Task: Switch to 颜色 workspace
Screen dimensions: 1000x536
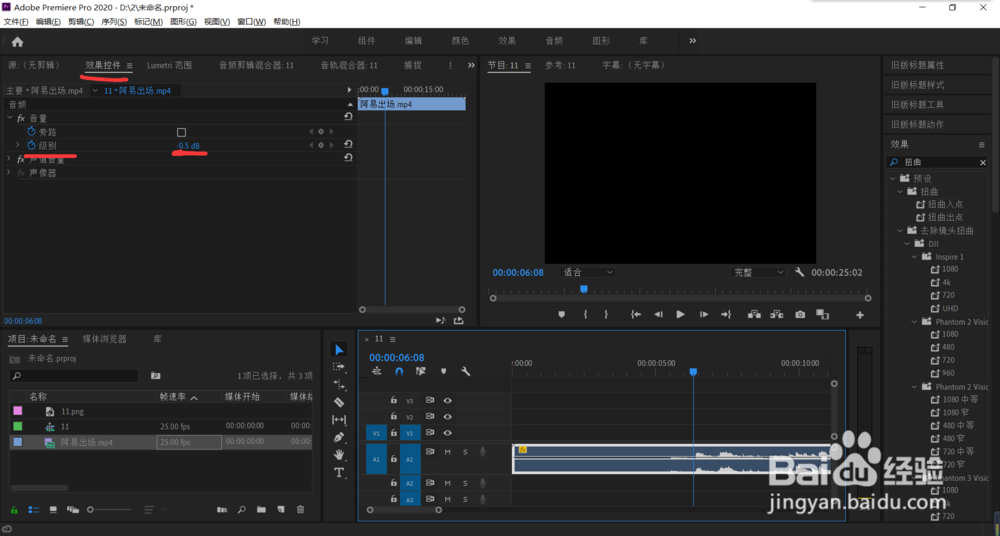Action: click(x=460, y=41)
